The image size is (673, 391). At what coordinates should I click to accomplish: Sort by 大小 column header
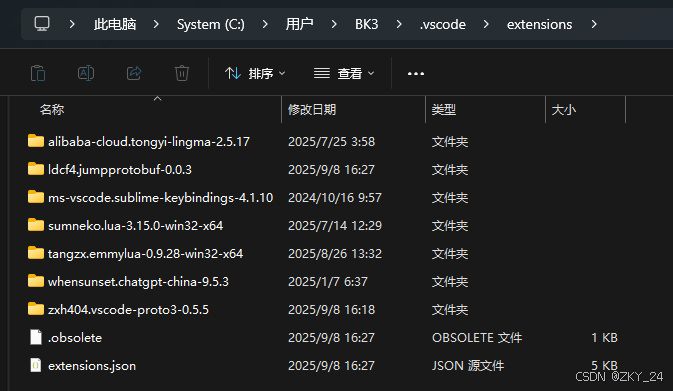(564, 110)
